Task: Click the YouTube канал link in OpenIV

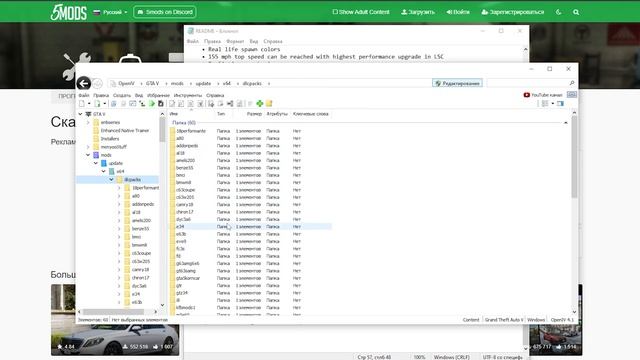Action: click(x=547, y=95)
